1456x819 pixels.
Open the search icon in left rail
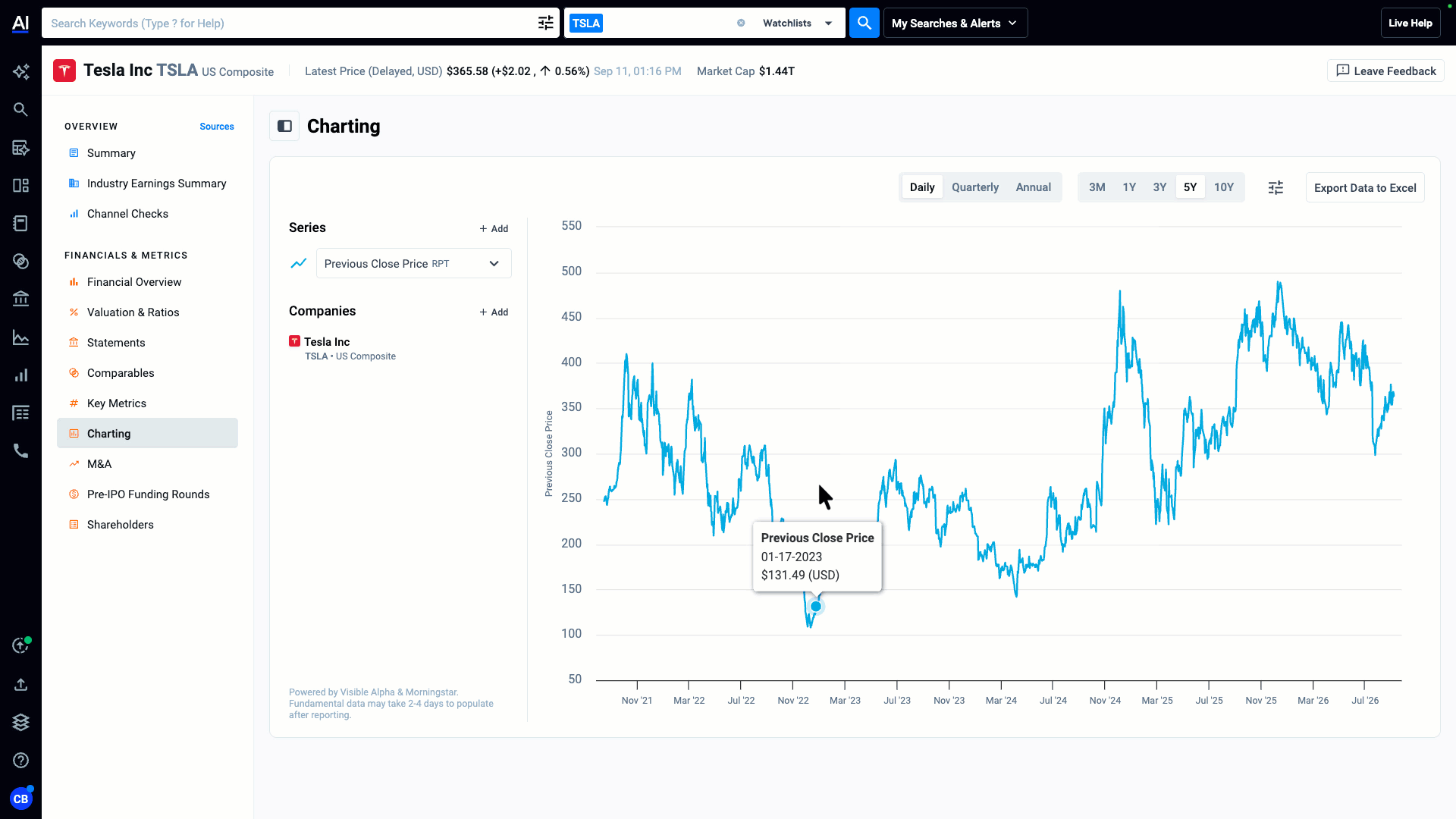coord(20,110)
